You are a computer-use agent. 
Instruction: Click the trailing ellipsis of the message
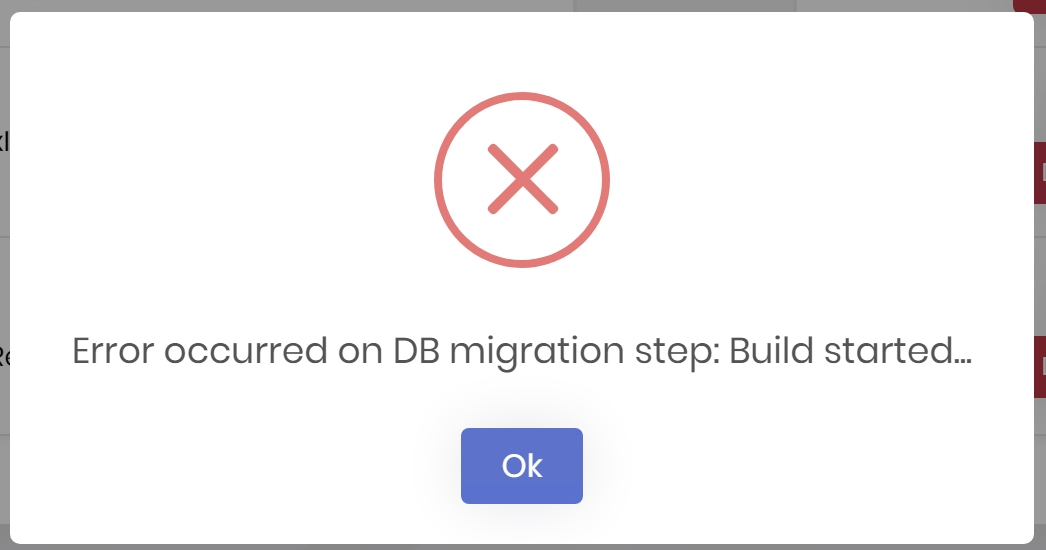pos(962,358)
